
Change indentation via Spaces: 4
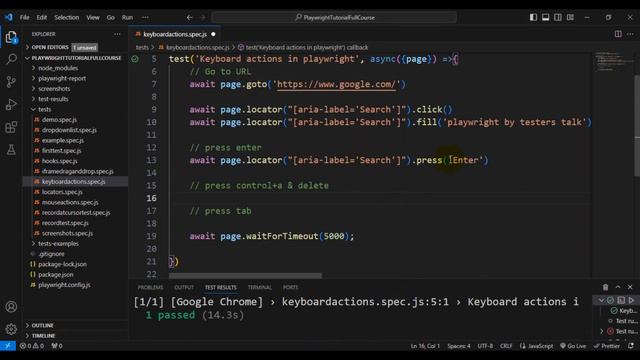pyautogui.click(x=459, y=346)
